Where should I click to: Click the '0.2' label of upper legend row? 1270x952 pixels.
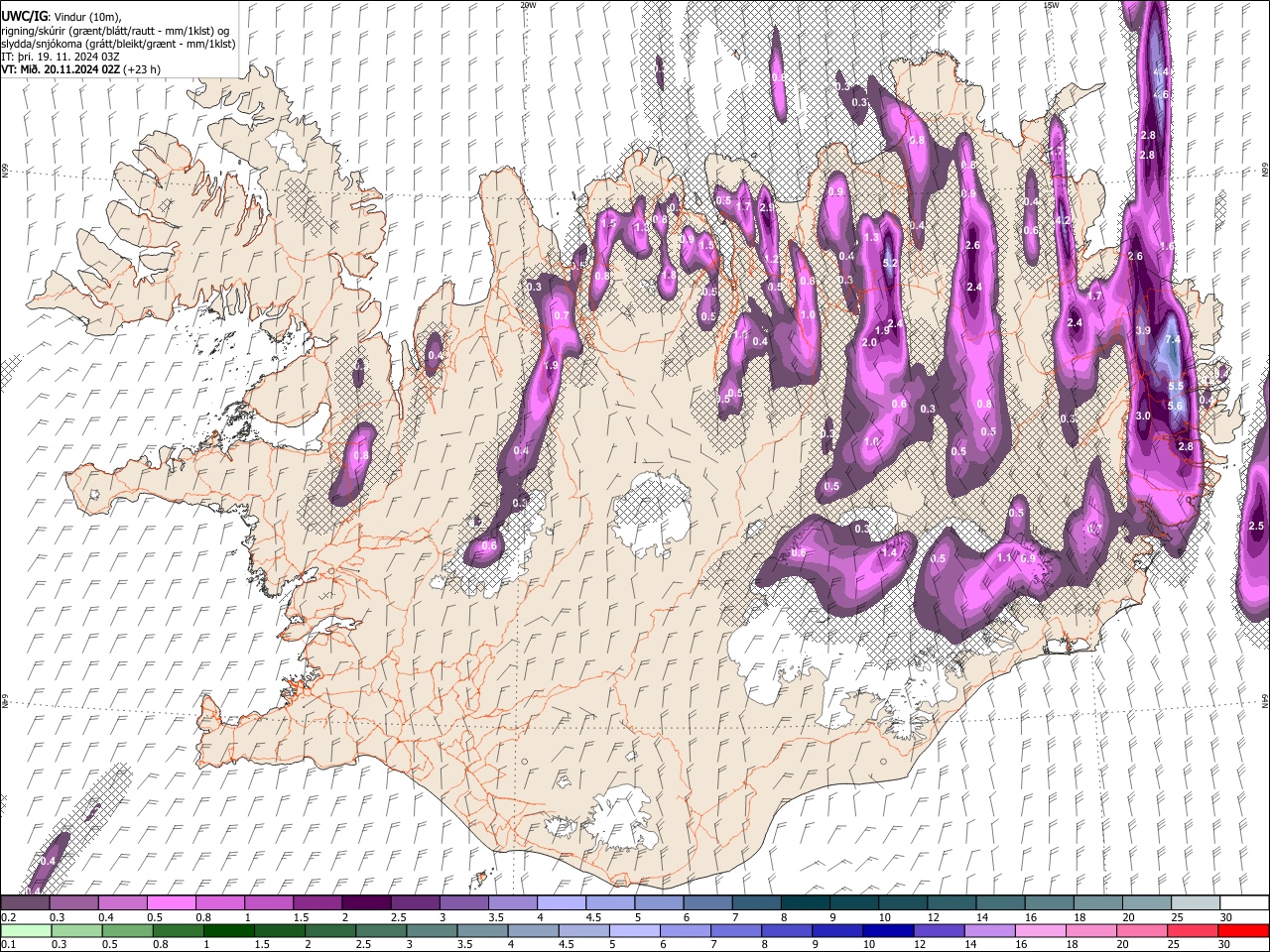tap(7, 917)
